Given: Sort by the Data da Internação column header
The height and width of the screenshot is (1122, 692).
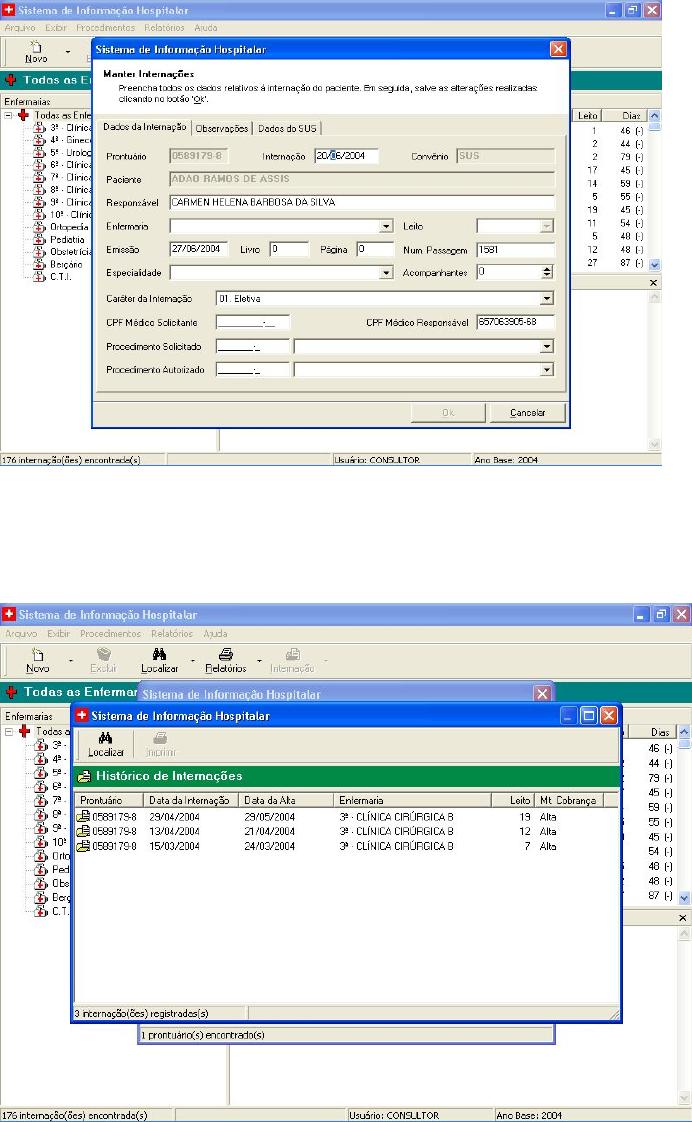Looking at the screenshot, I should (x=191, y=800).
